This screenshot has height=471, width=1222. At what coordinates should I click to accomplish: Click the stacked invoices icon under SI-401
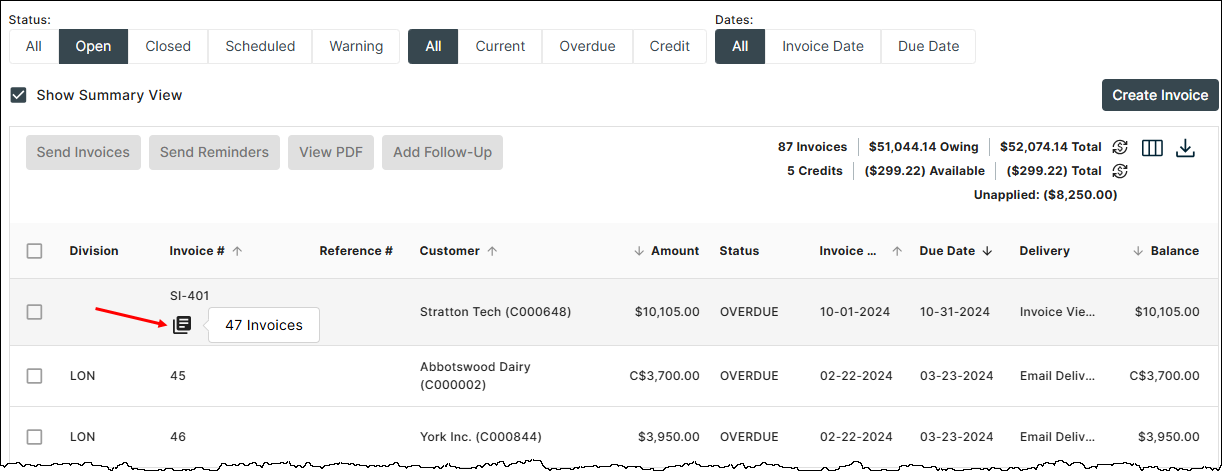coord(182,325)
